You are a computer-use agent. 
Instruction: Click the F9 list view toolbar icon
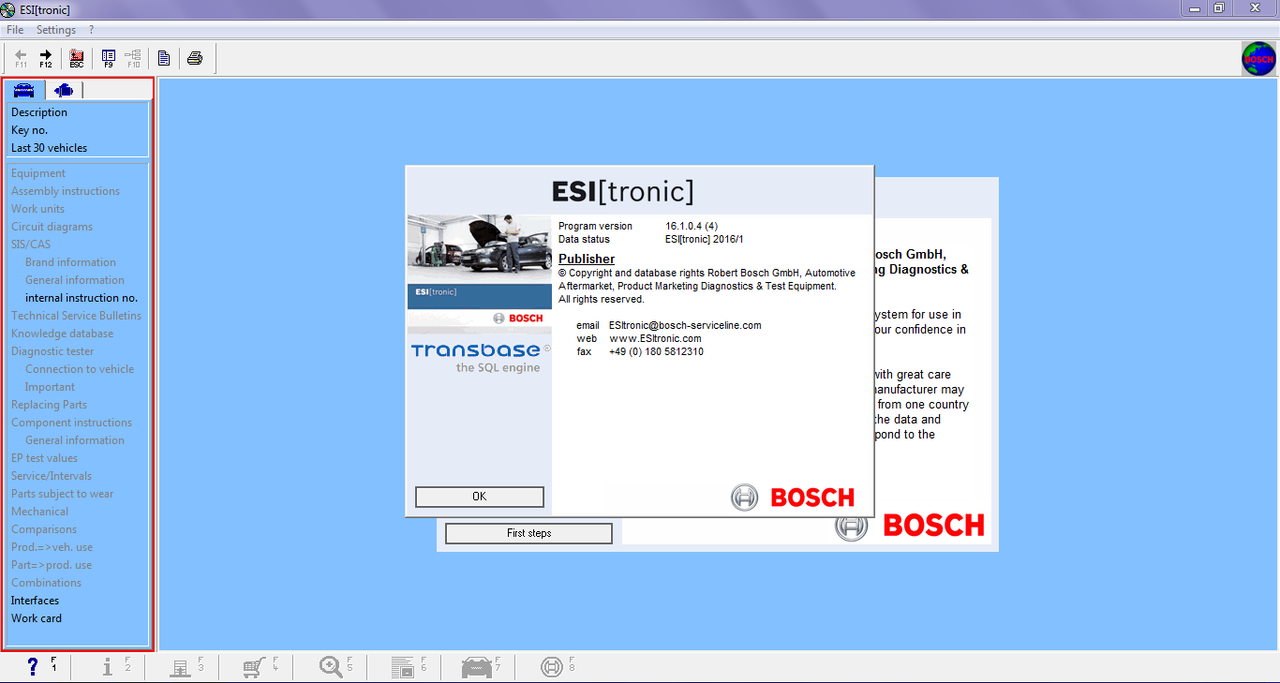tap(109, 58)
